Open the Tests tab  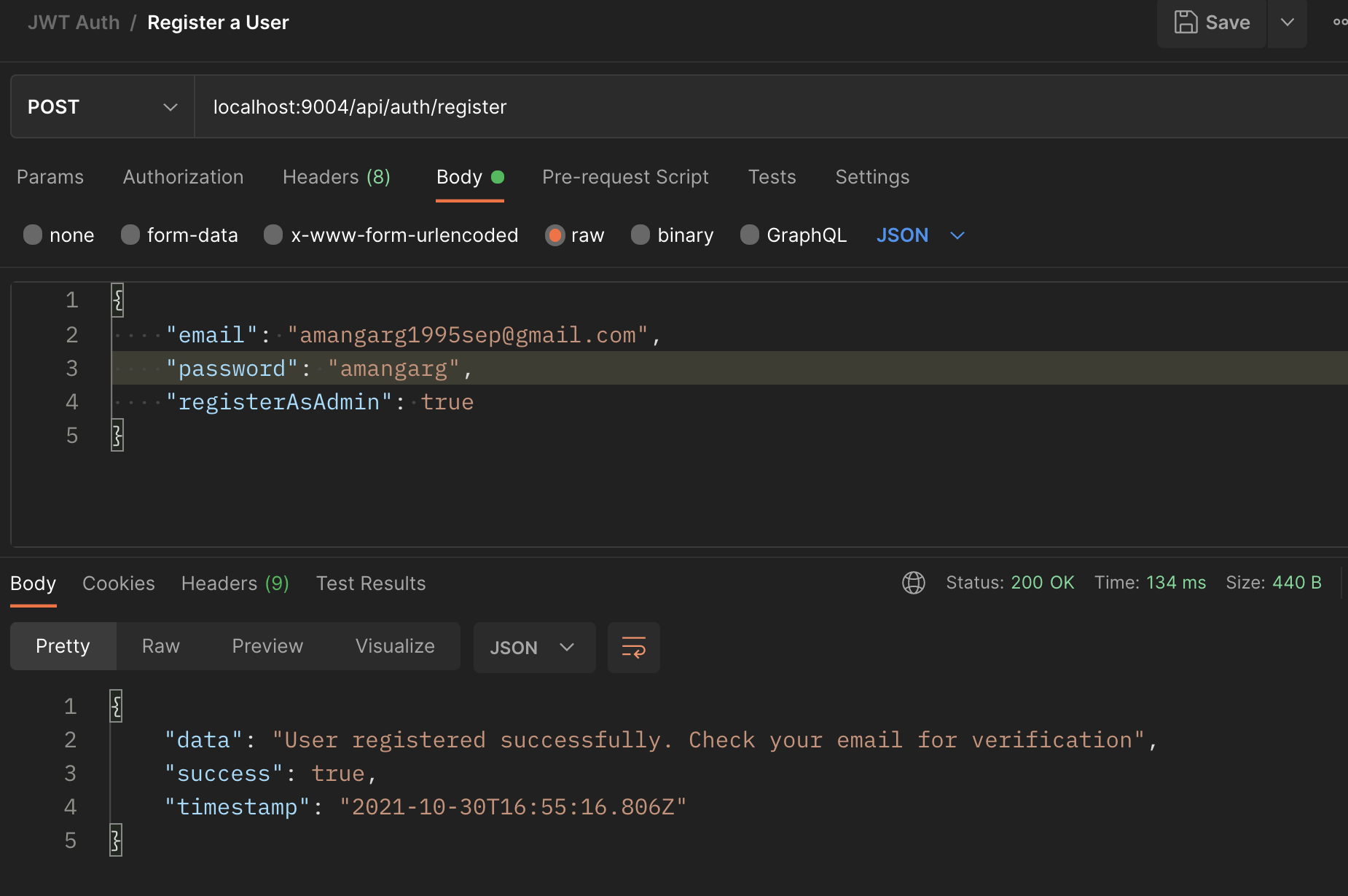click(x=772, y=177)
